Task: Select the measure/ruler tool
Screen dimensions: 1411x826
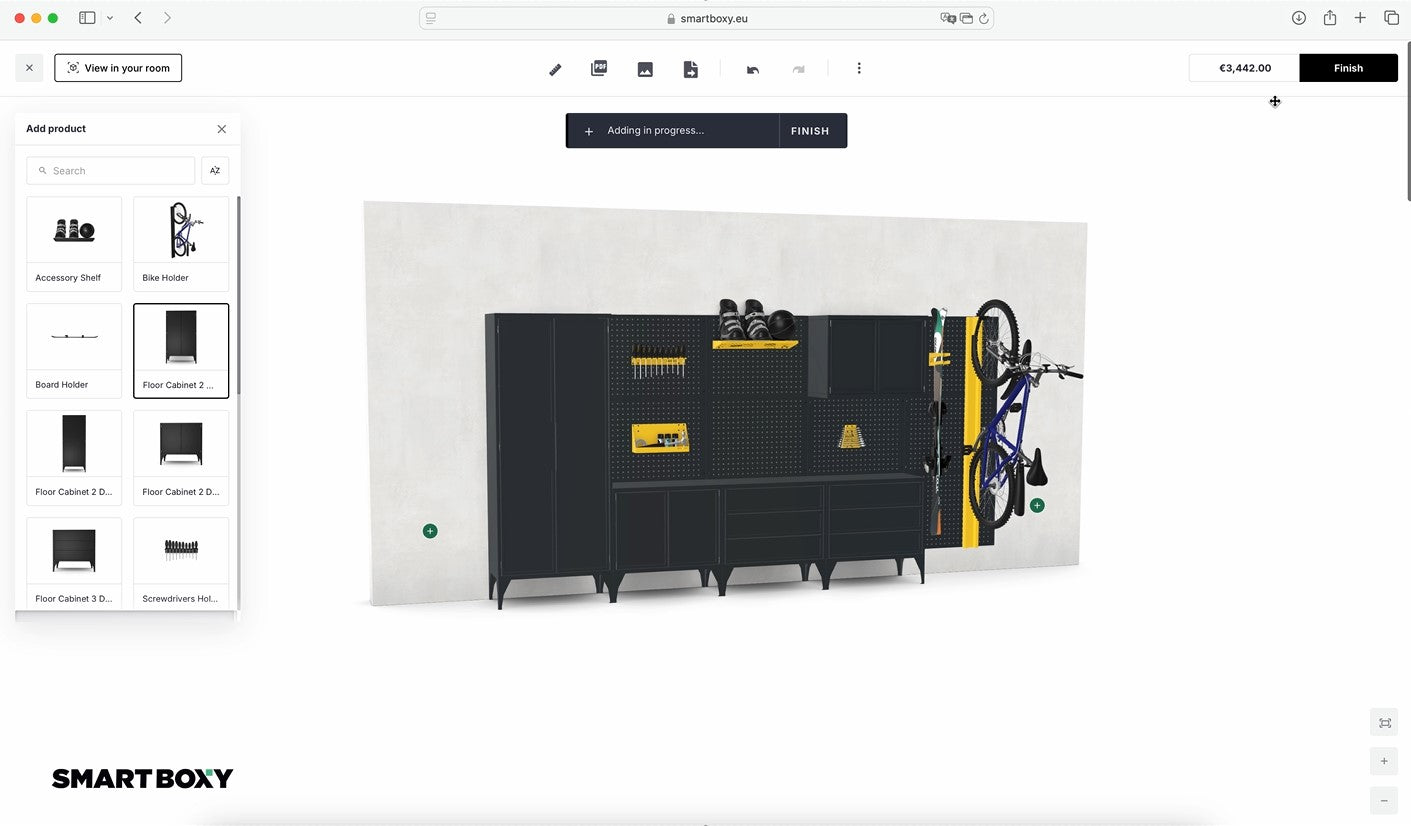Action: [x=555, y=68]
